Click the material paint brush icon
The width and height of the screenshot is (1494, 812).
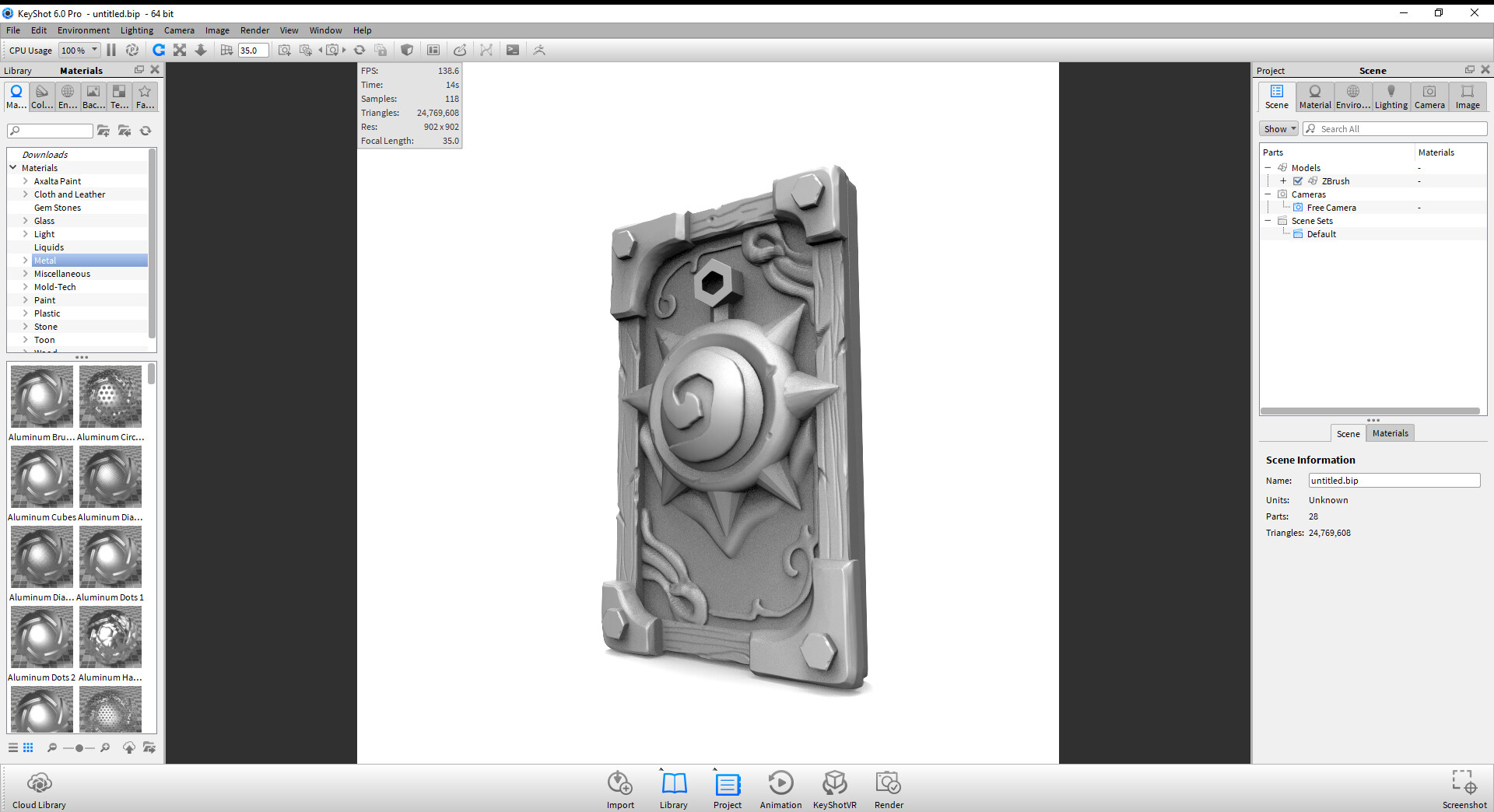(460, 50)
